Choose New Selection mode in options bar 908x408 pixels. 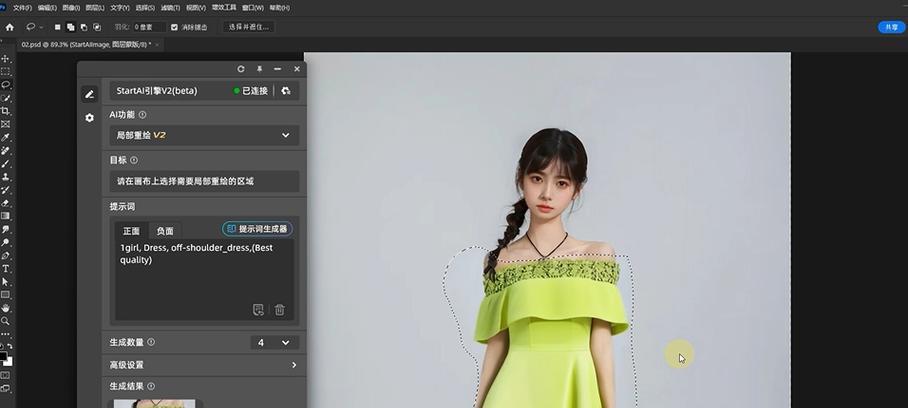click(x=57, y=27)
